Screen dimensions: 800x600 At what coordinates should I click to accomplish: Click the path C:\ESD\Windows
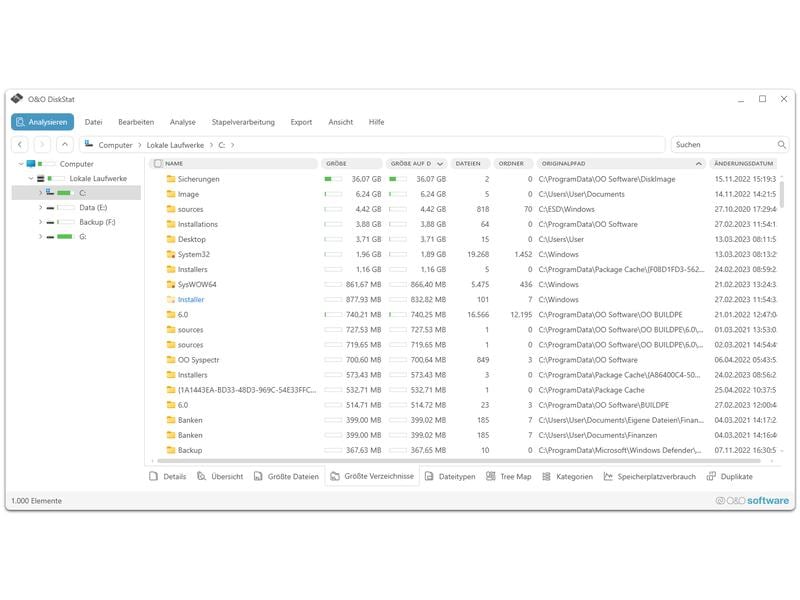566,210
